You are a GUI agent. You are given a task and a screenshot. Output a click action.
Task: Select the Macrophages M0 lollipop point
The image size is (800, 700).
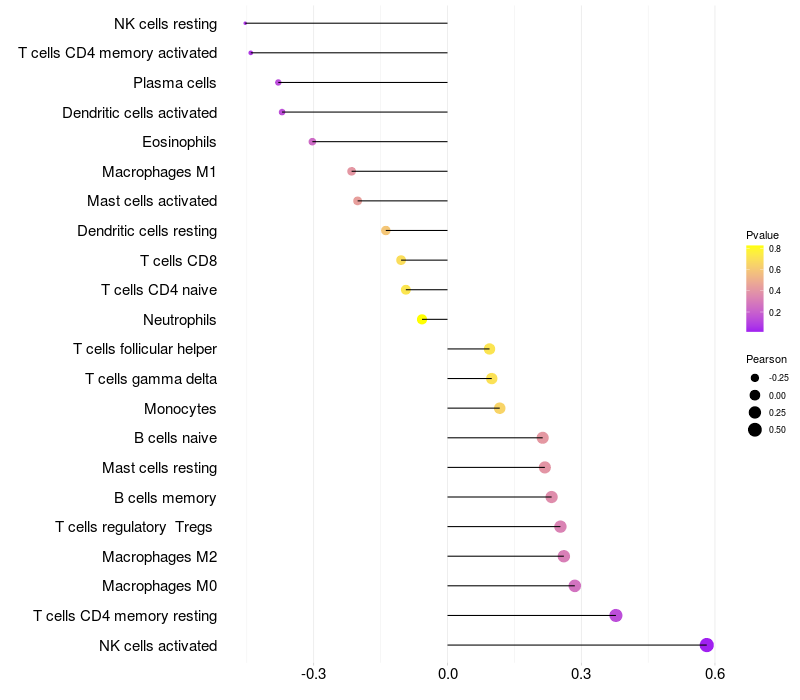coord(574,586)
